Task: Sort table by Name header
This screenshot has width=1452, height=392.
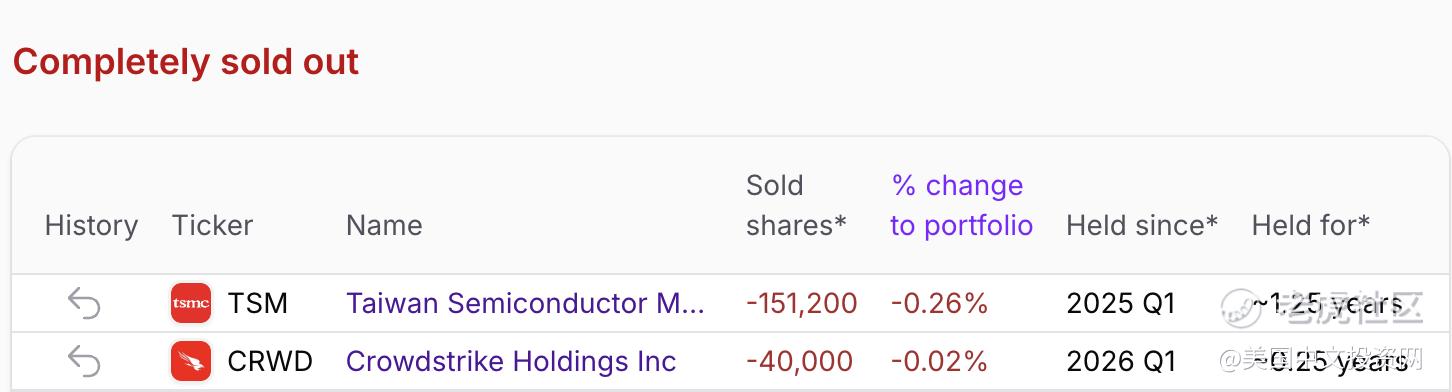Action: 384,225
